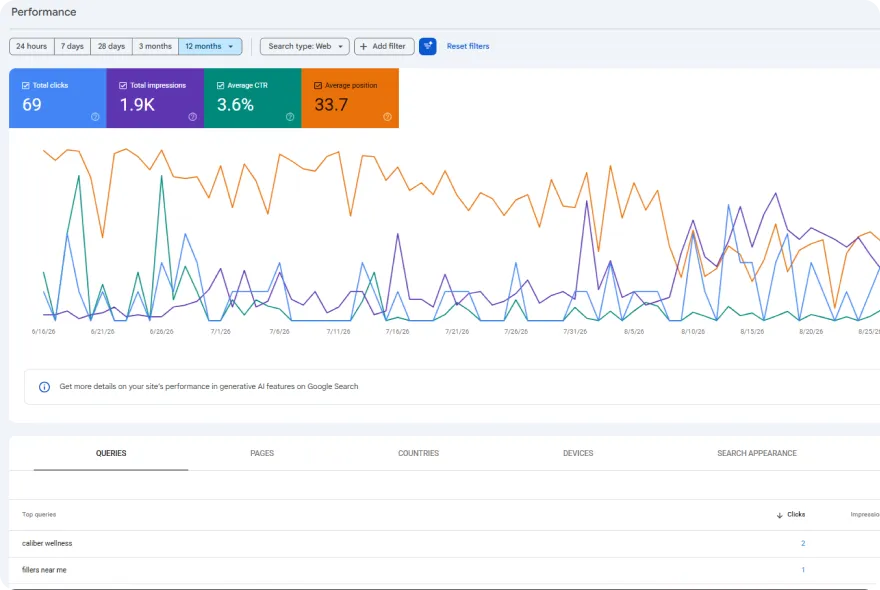Click the 1.9K impressions value
The image size is (880, 590).
pyautogui.click(x=138, y=105)
